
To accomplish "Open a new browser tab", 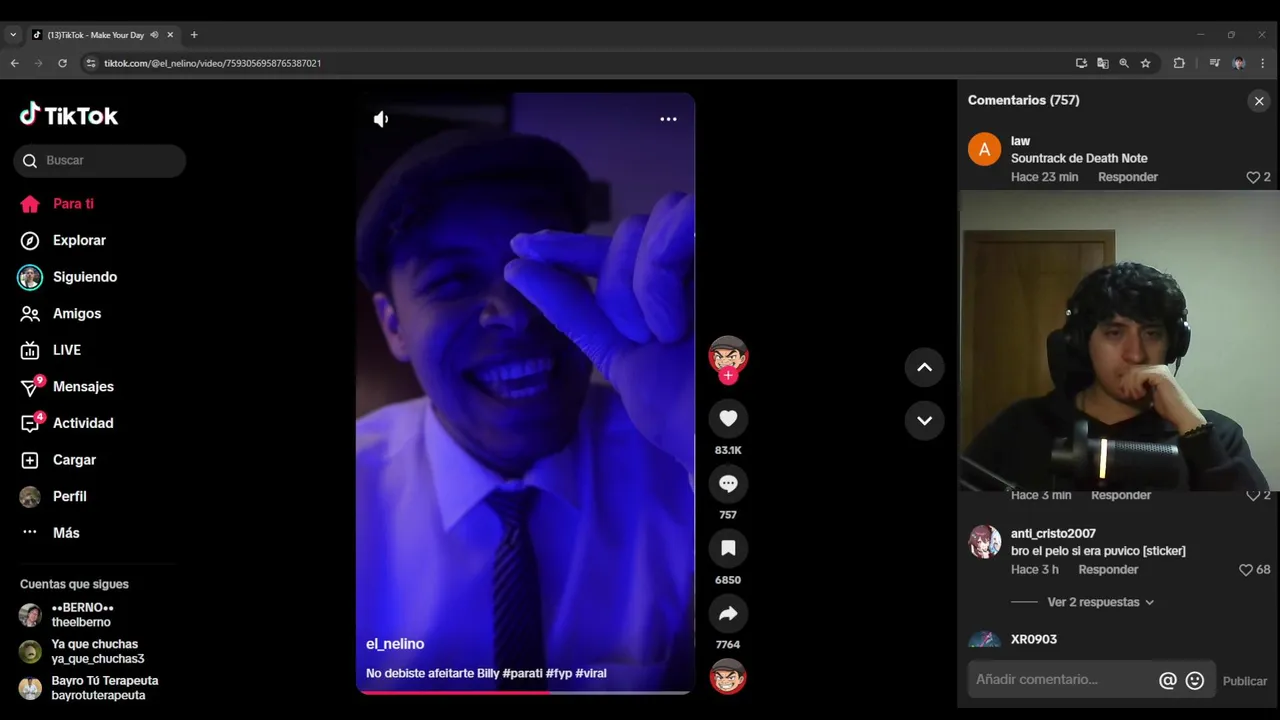I will click(194, 35).
